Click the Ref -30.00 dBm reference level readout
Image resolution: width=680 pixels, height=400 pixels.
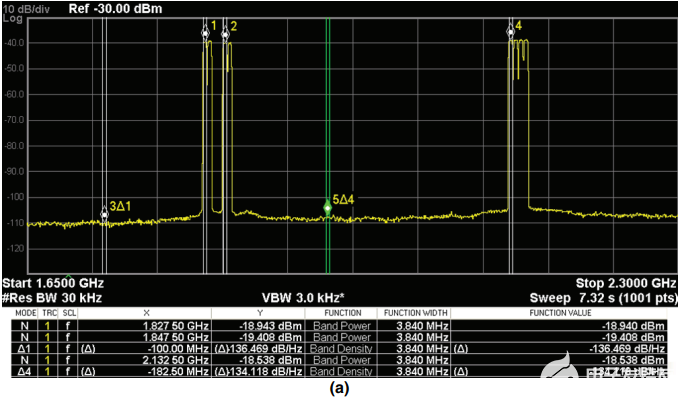[115, 9]
